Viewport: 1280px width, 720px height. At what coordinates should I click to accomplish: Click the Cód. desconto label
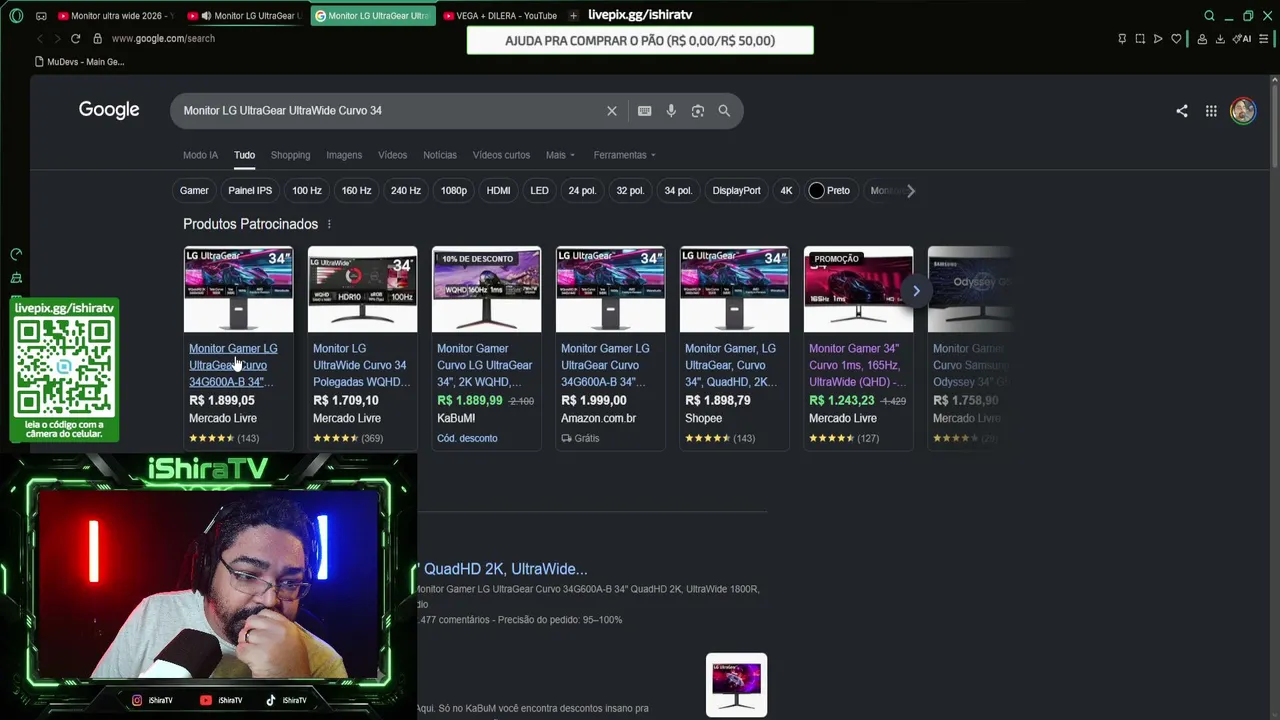[467, 438]
